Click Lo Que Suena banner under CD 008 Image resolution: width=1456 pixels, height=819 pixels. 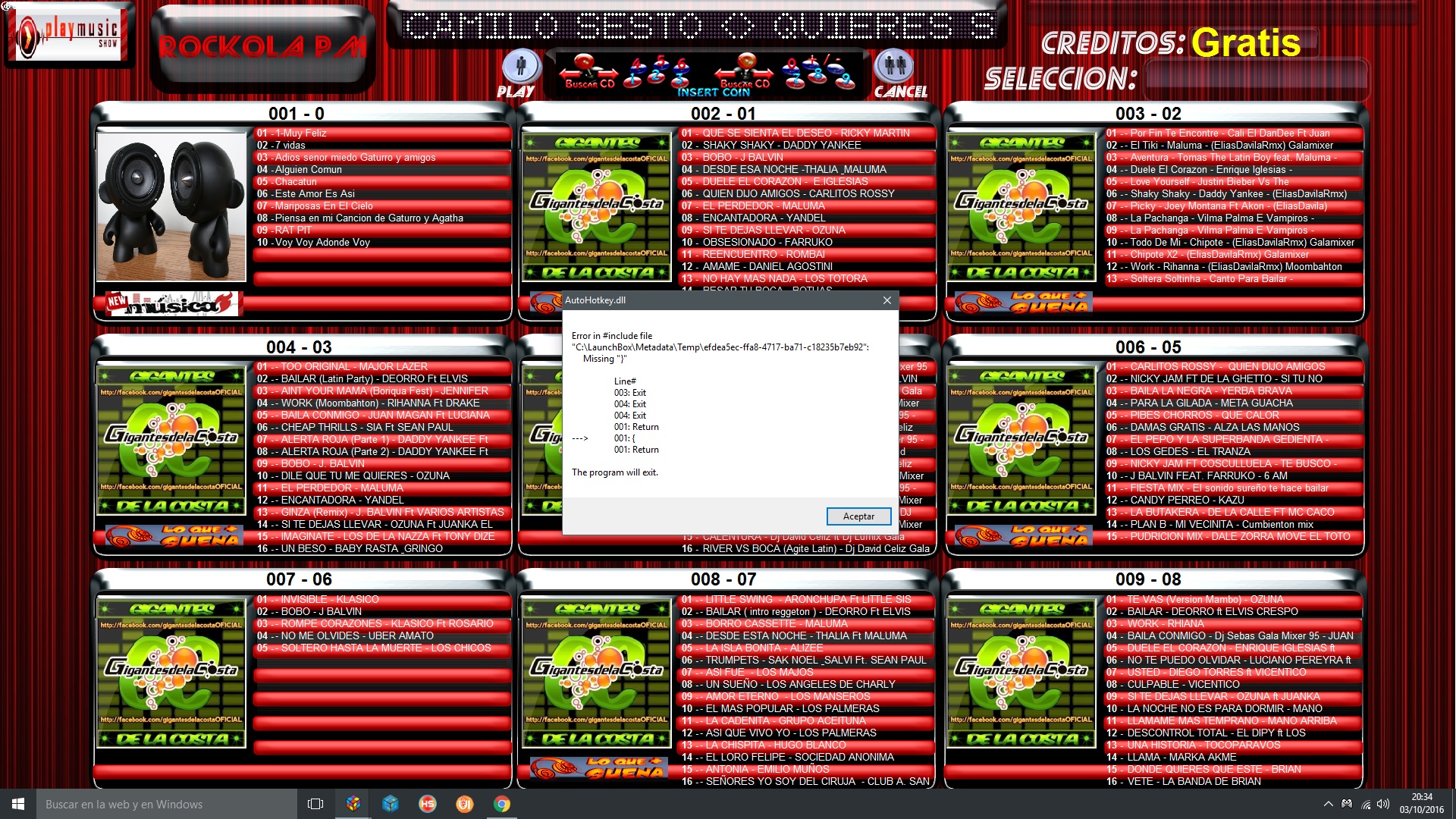598,768
